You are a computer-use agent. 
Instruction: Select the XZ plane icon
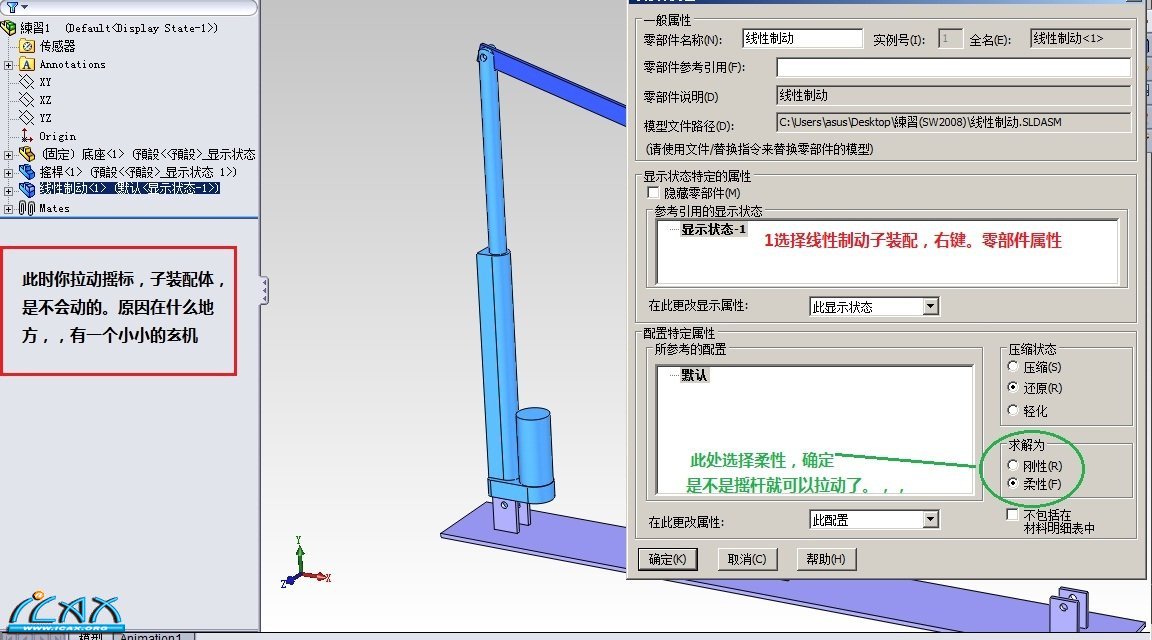pyautogui.click(x=26, y=99)
